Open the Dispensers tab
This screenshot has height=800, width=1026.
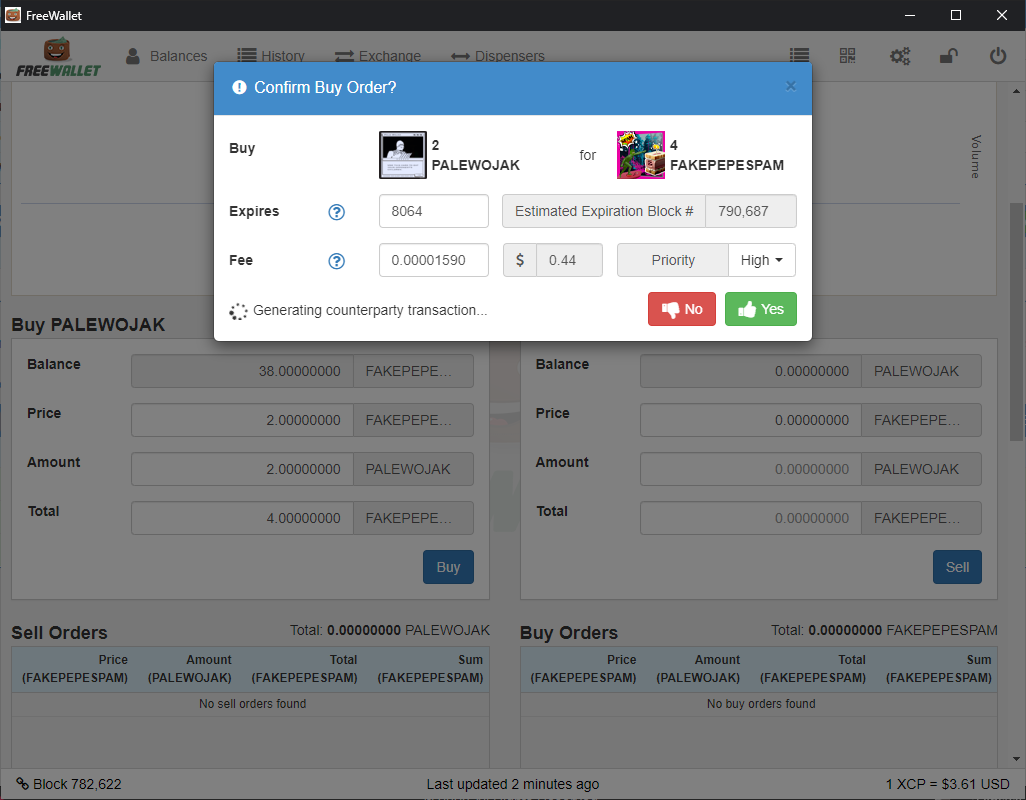coord(498,56)
